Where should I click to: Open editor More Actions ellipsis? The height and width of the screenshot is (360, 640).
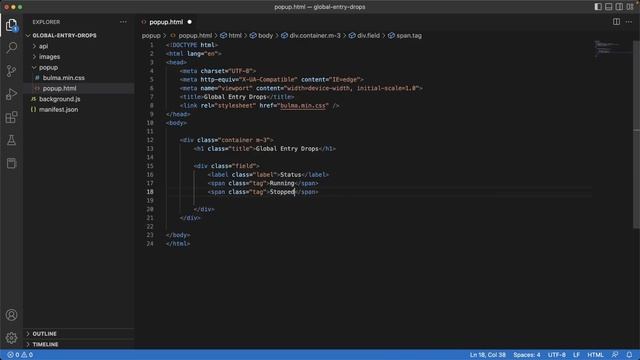[629, 22]
